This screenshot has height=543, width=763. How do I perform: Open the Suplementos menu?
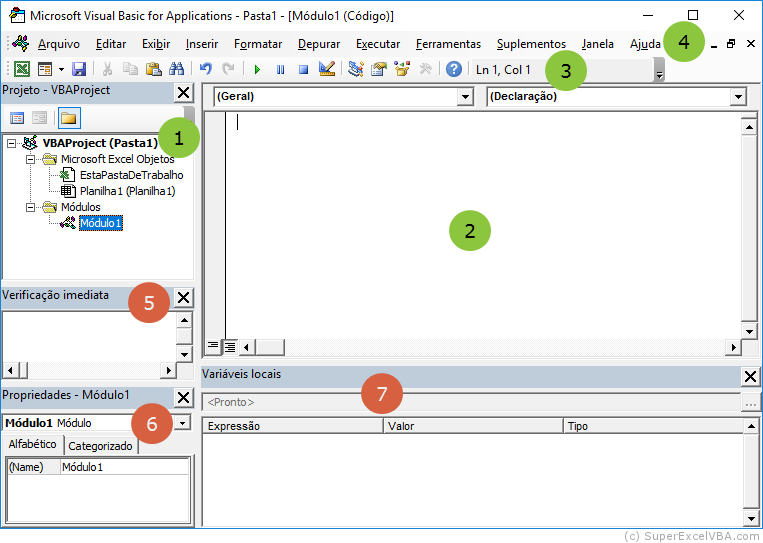tap(531, 44)
